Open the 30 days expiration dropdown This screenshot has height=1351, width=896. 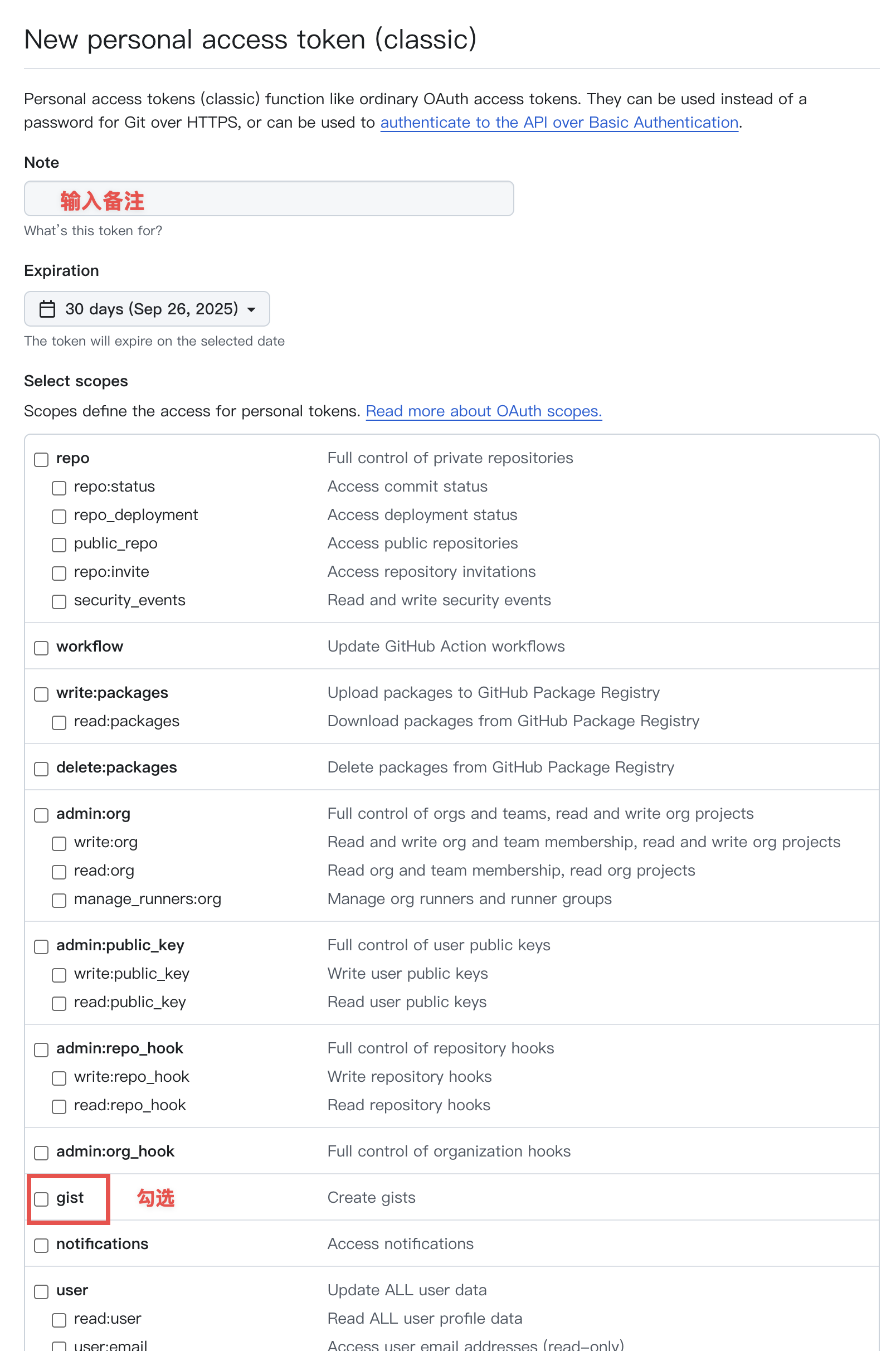pyautogui.click(x=147, y=309)
